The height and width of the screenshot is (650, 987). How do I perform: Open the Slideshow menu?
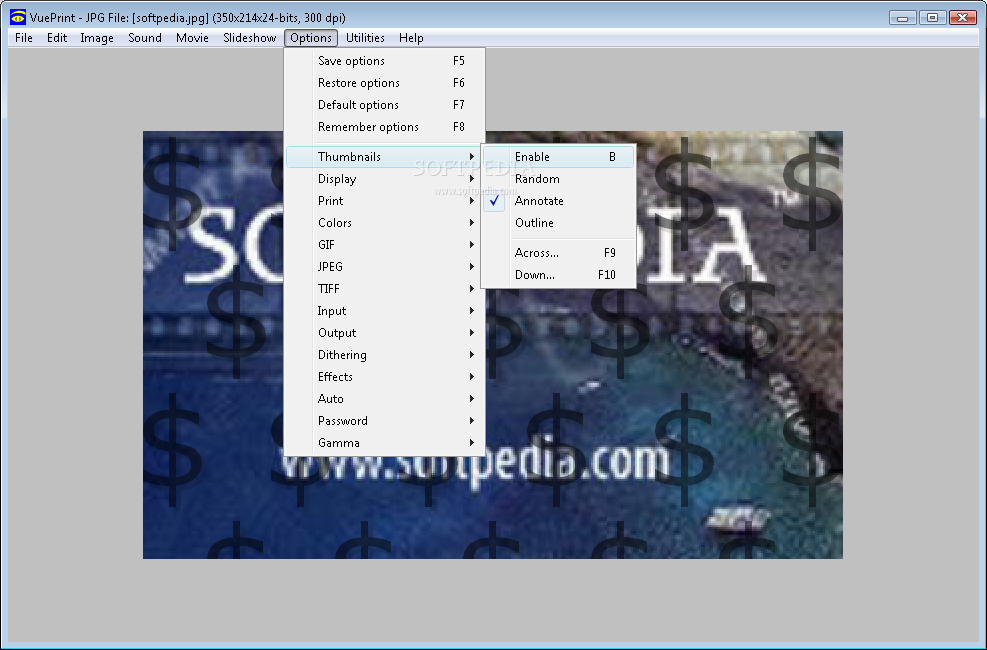[249, 38]
